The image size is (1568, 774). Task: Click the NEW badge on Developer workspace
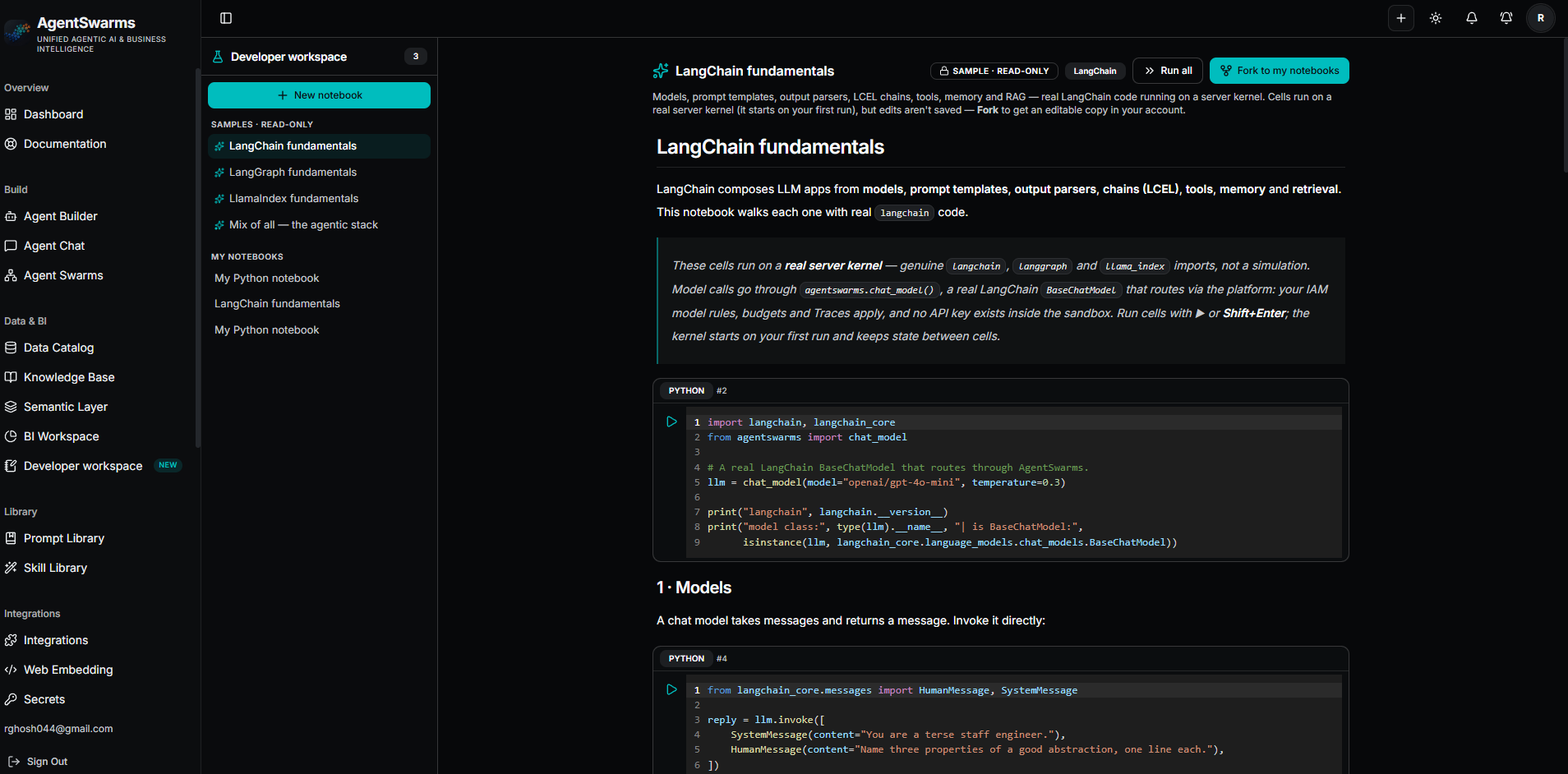pyautogui.click(x=168, y=465)
